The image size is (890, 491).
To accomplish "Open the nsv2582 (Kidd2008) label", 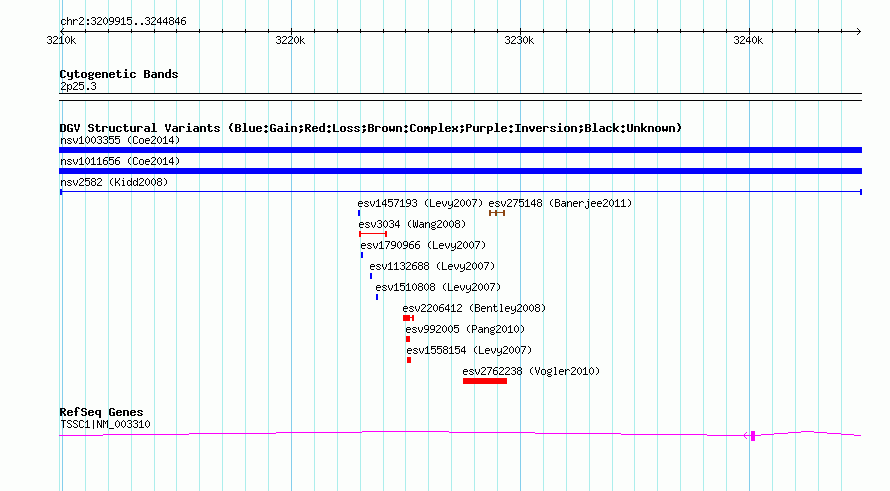I will (114, 182).
